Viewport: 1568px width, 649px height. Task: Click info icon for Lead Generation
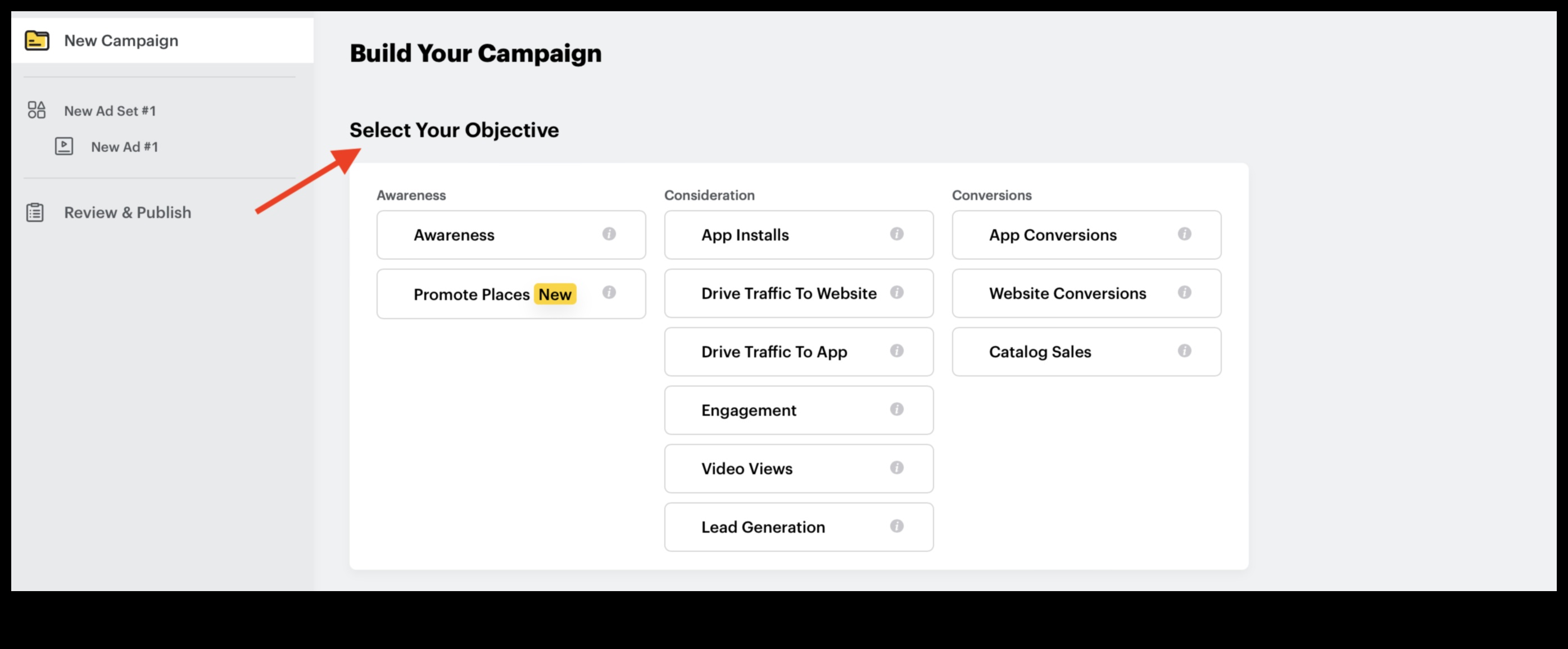(x=896, y=526)
